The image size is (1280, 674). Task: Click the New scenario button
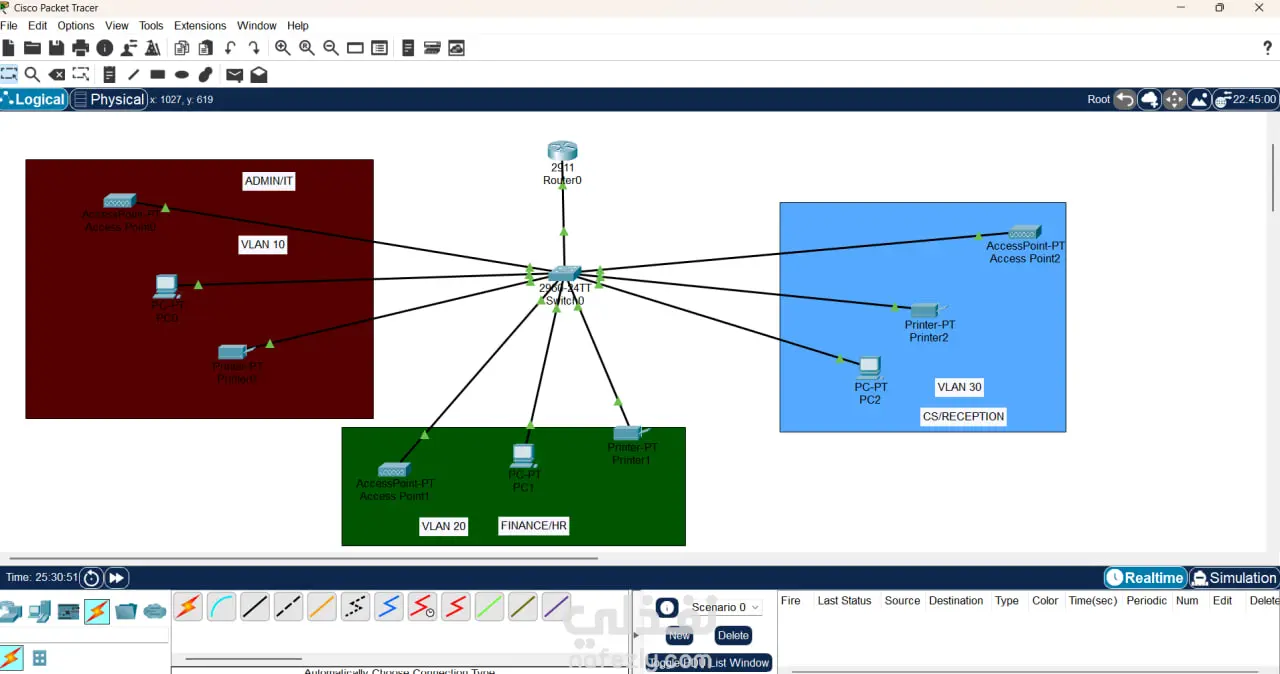click(x=679, y=636)
